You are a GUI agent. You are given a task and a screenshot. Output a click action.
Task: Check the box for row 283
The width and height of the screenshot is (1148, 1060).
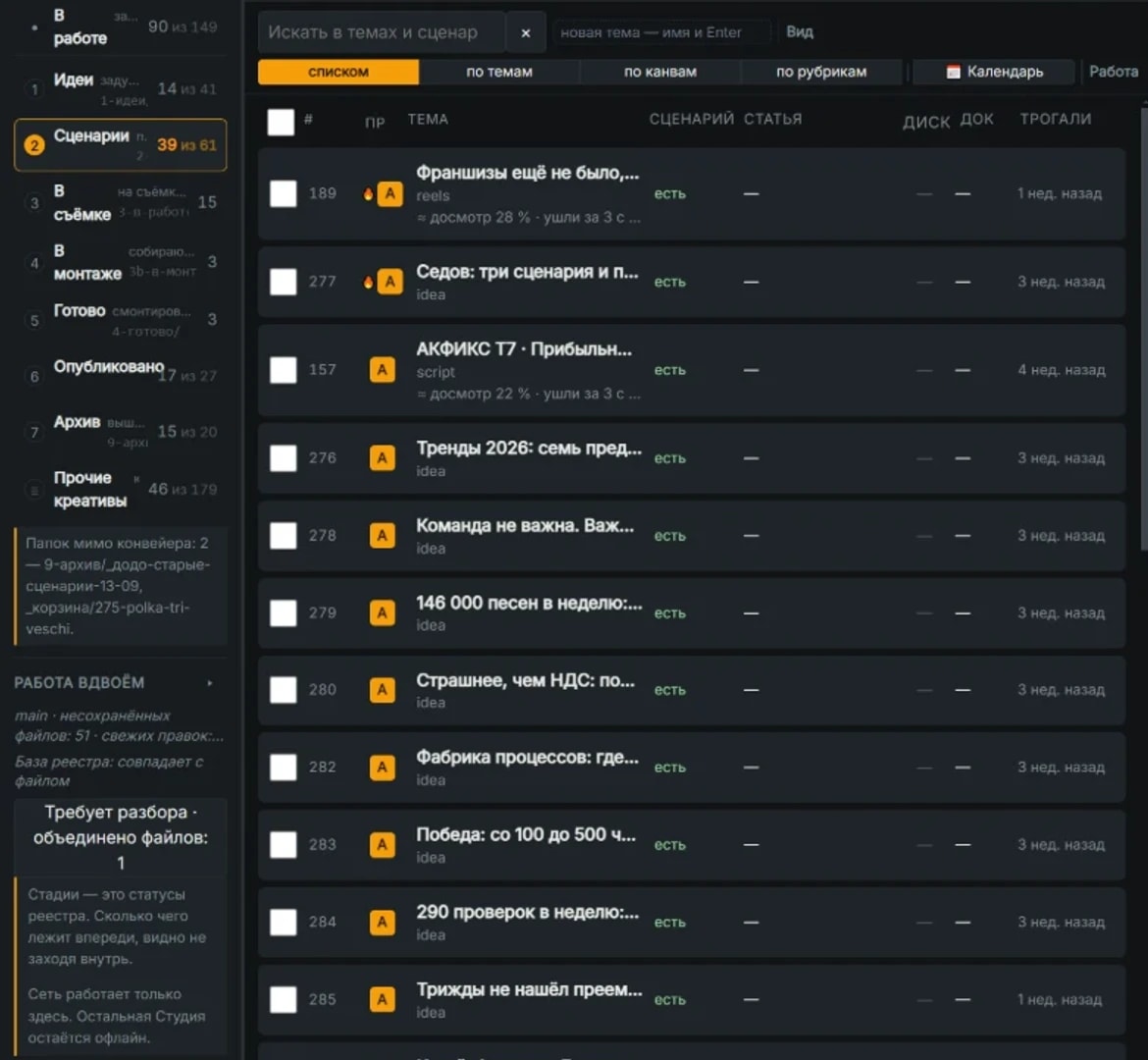click(284, 845)
